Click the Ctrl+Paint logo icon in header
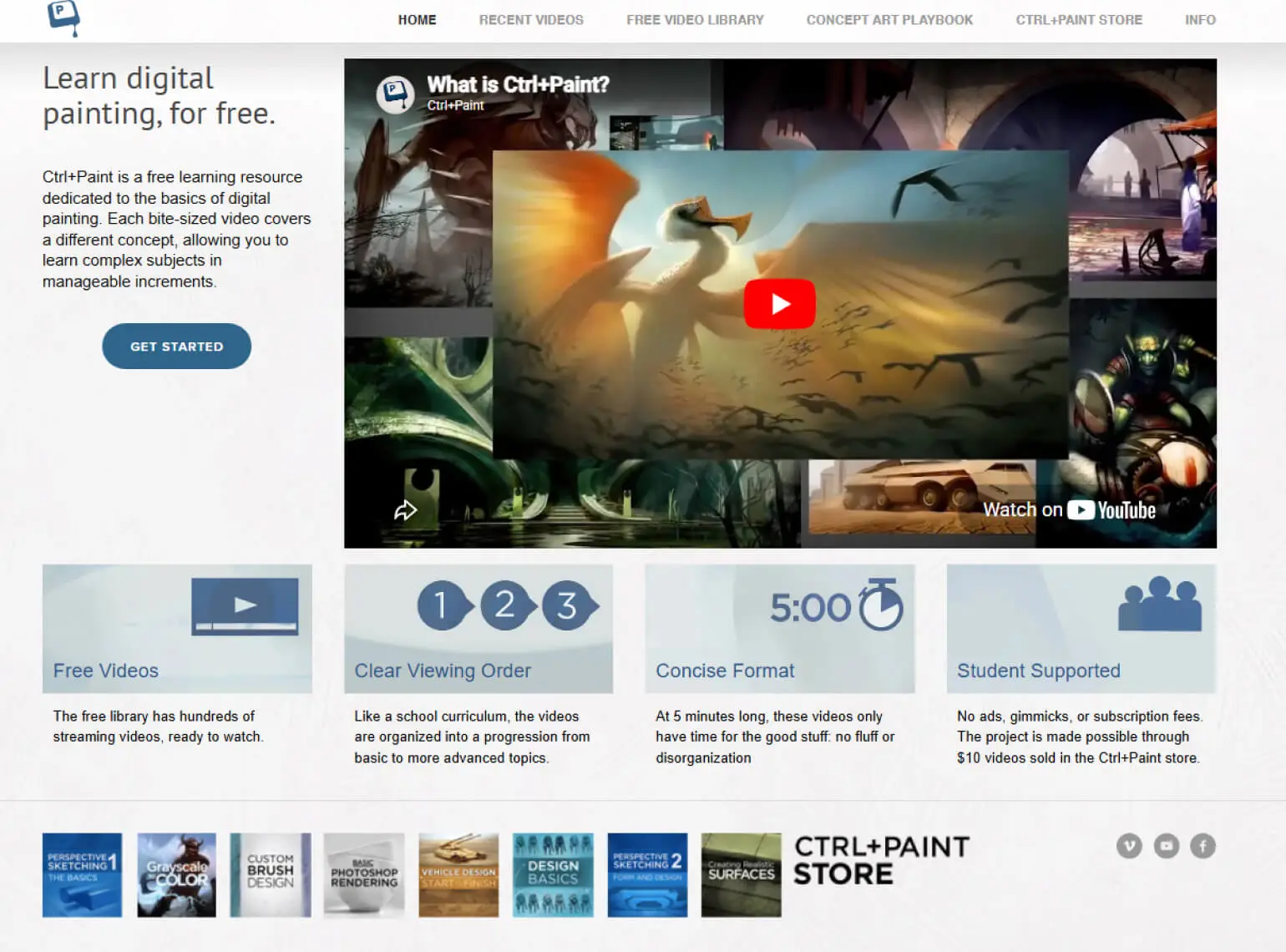The width and height of the screenshot is (1286, 952). coord(63,18)
